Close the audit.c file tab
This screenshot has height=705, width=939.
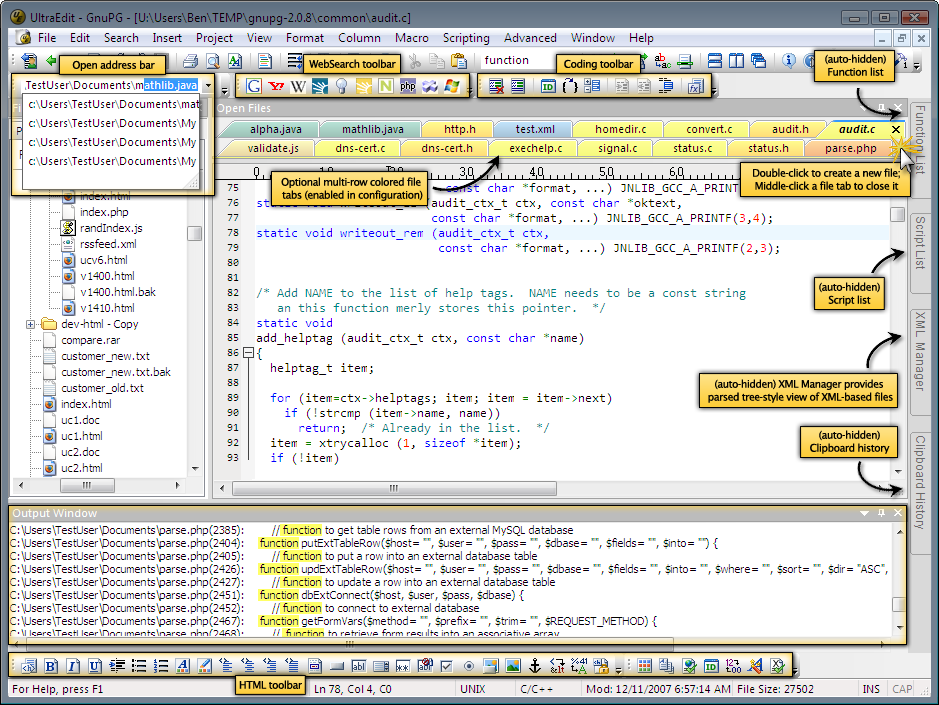896,129
